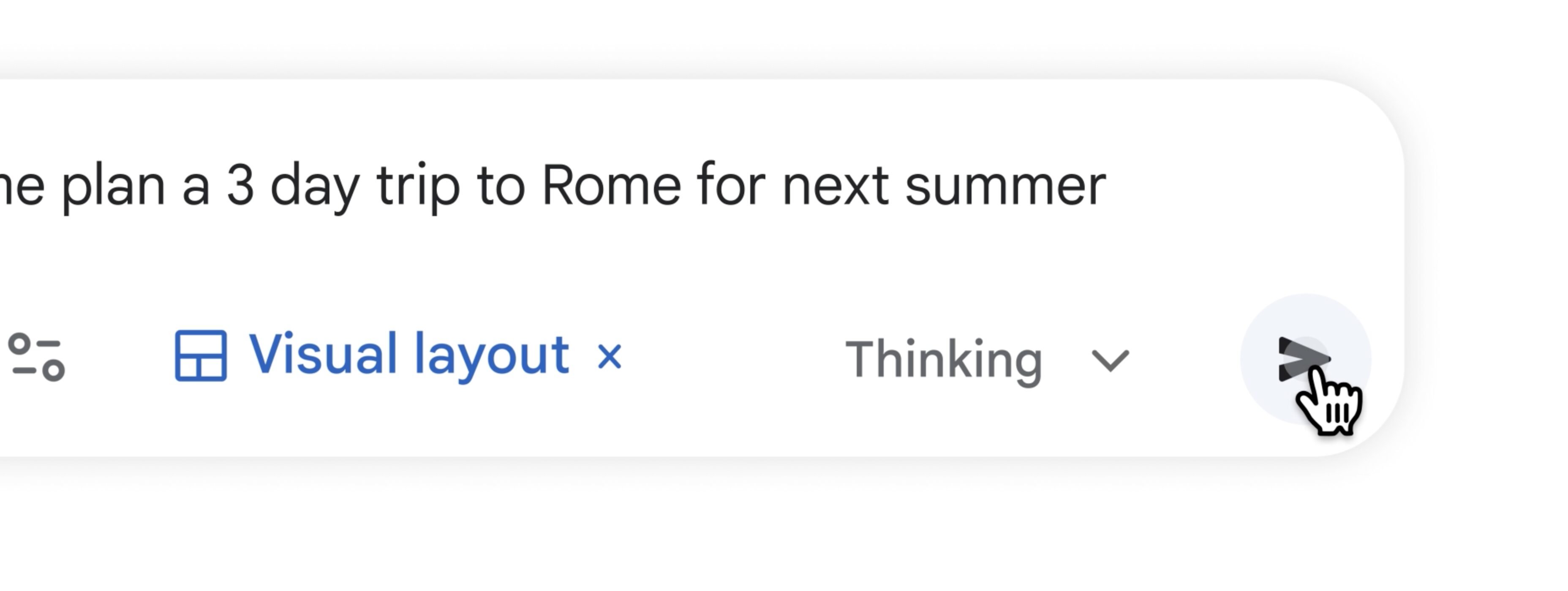1568x591 pixels.
Task: Expand the chevron beside Thinking
Action: [x=1110, y=360]
